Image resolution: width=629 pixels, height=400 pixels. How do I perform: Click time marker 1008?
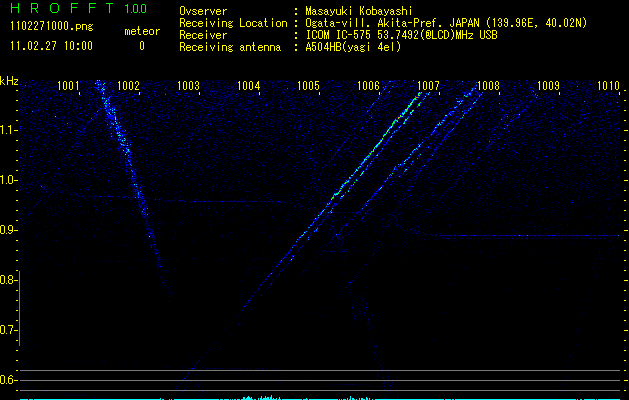(x=488, y=85)
